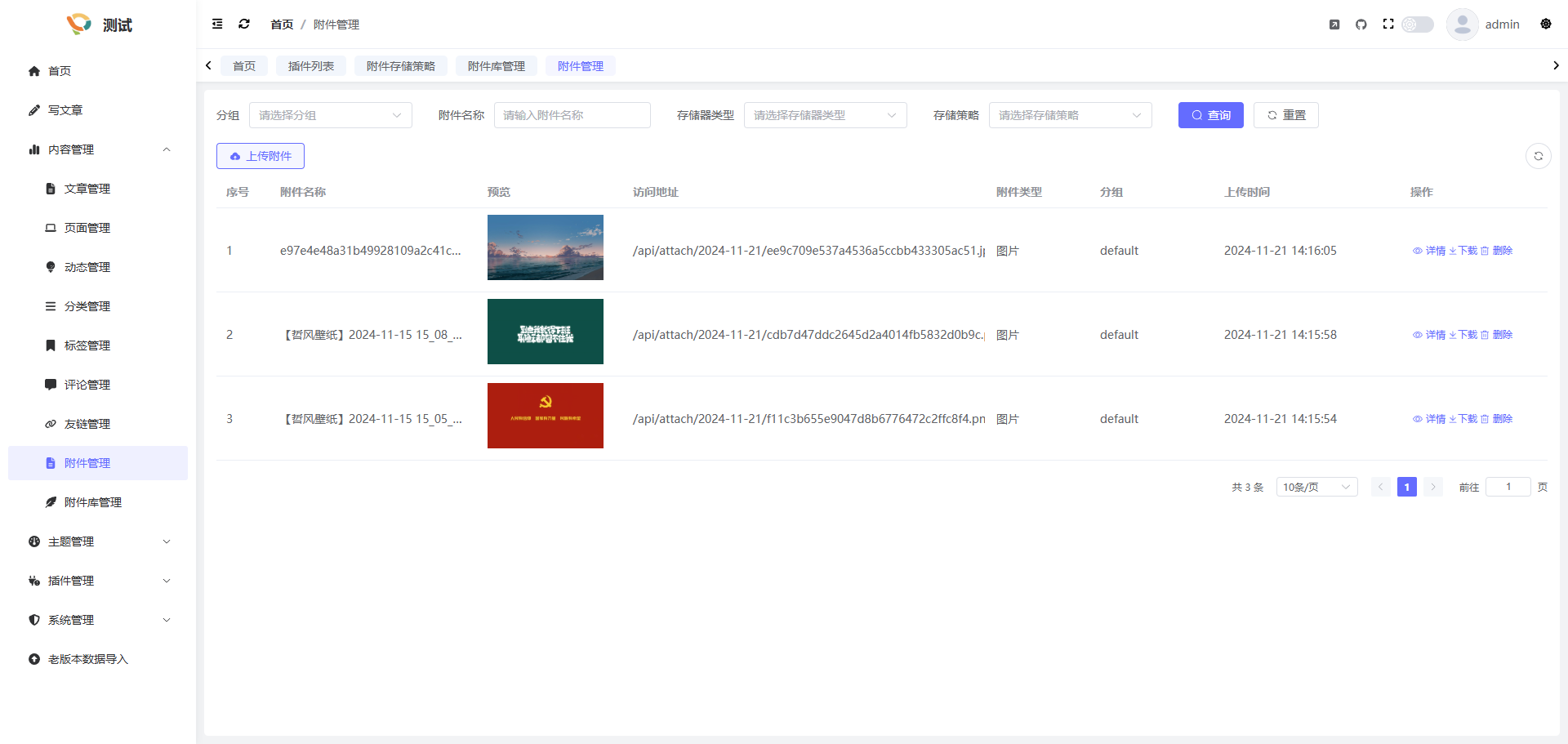
Task: Click the 上传附件 upload button
Action: point(261,156)
